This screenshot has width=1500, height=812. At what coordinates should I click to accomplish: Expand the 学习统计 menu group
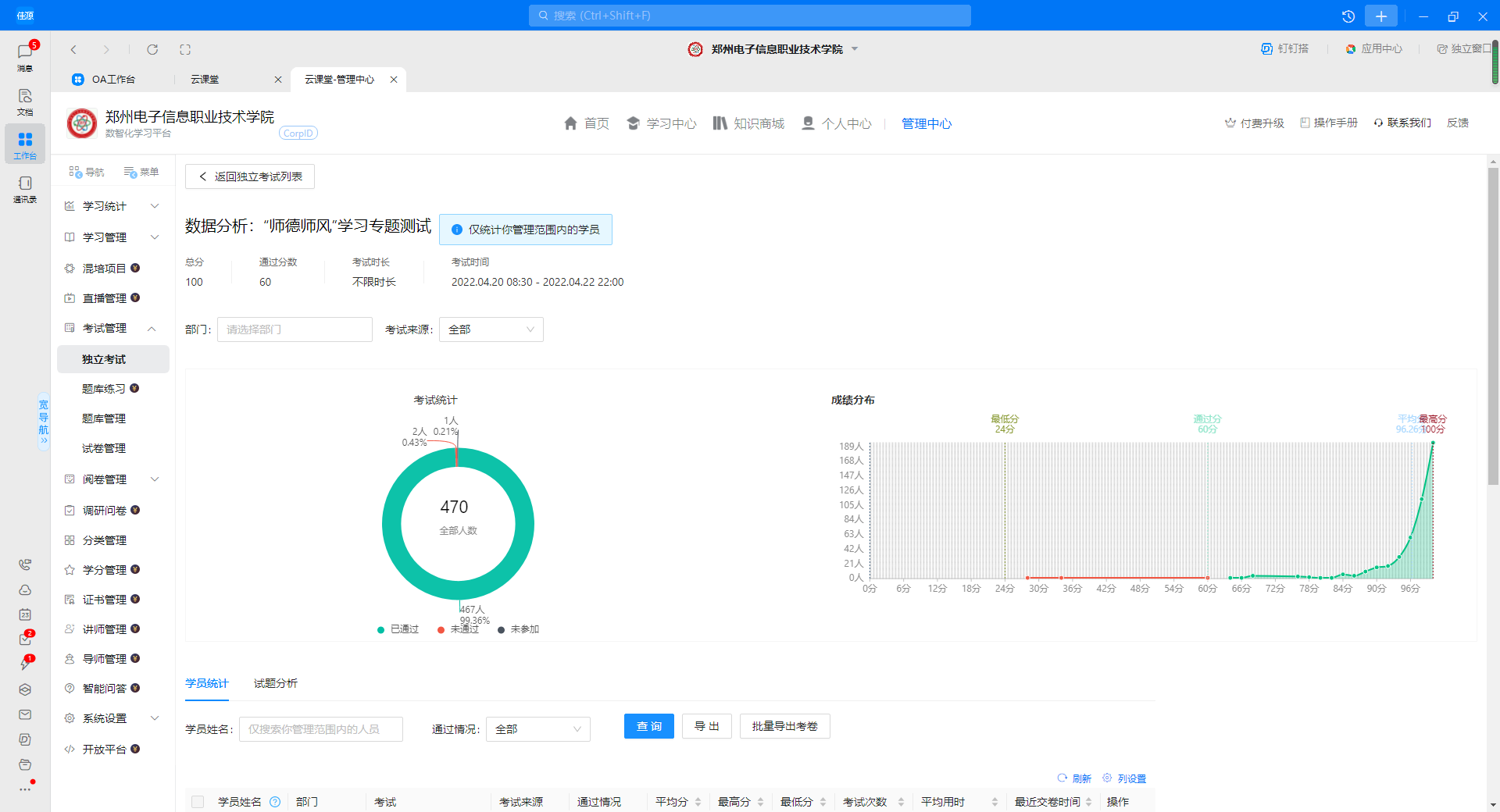tap(113, 206)
